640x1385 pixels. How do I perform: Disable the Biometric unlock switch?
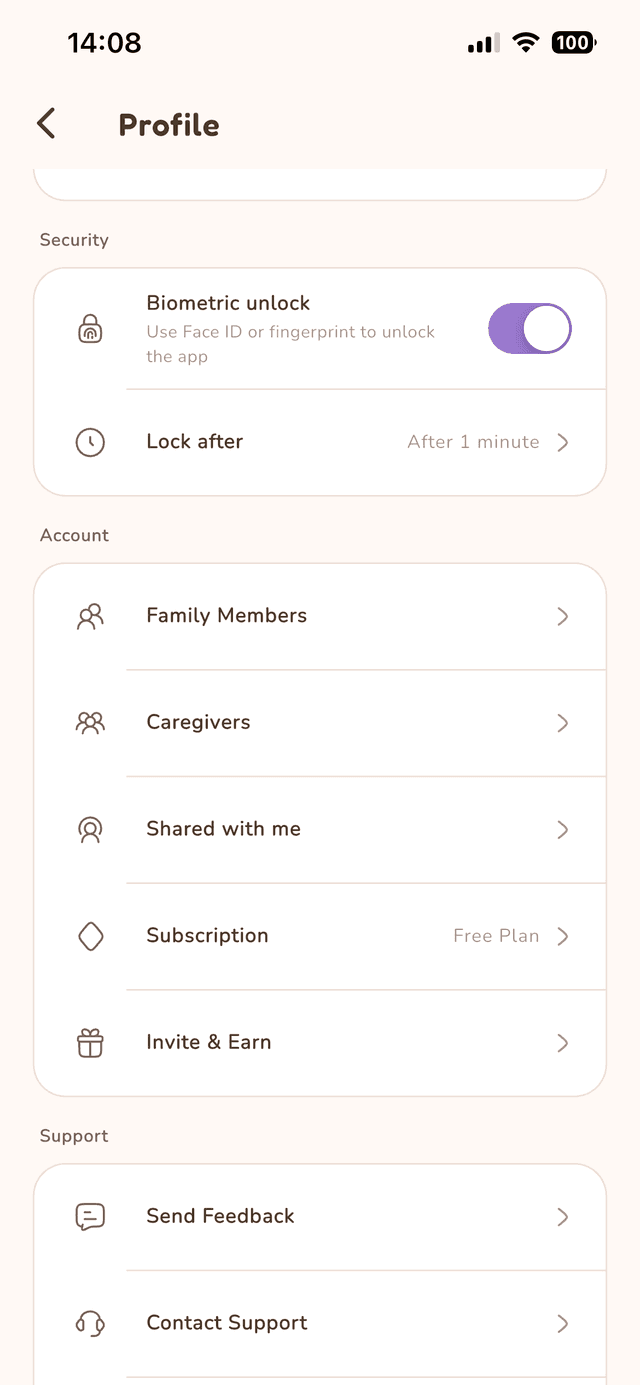pos(529,329)
